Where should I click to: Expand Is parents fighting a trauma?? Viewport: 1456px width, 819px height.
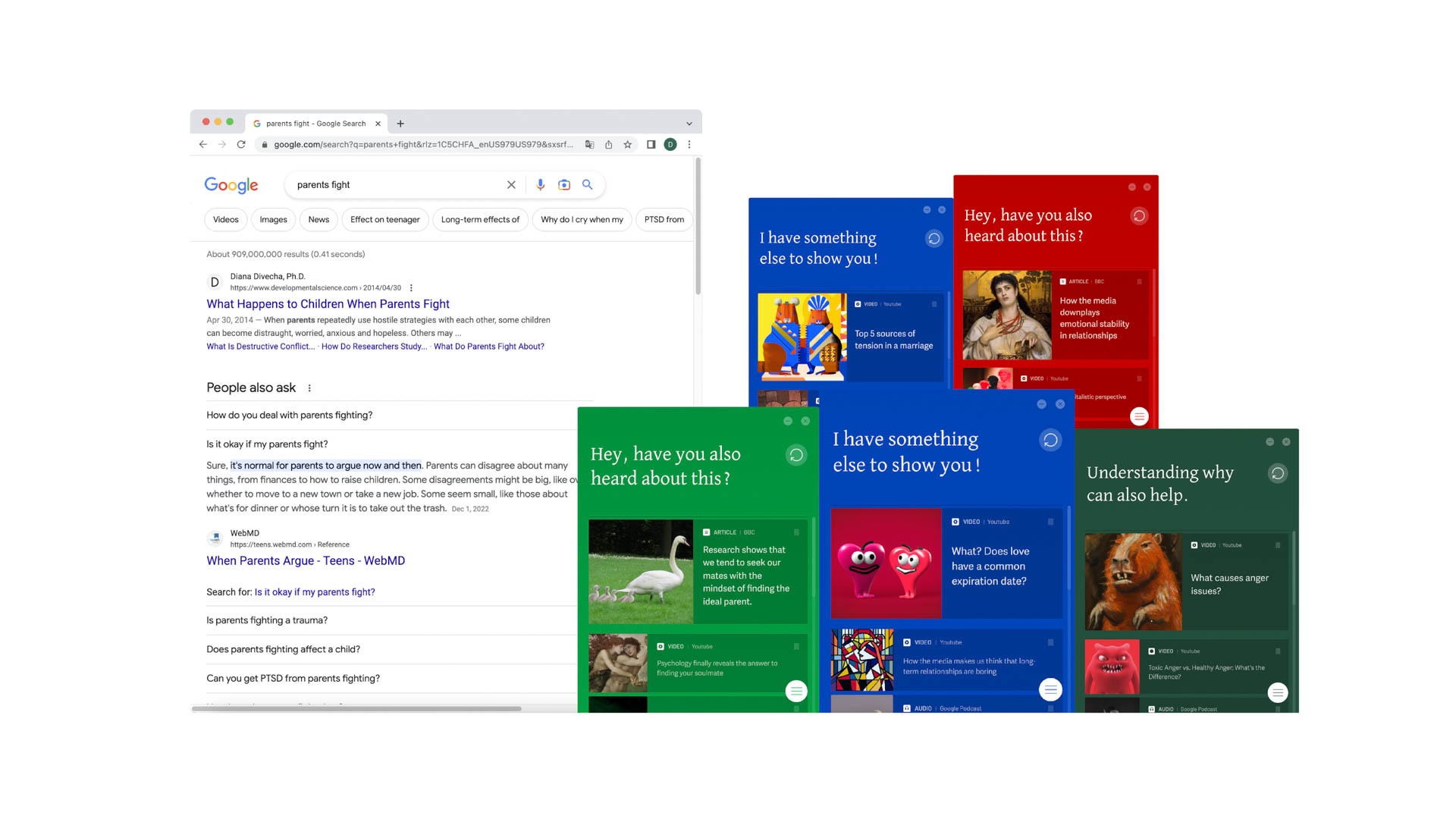point(391,620)
